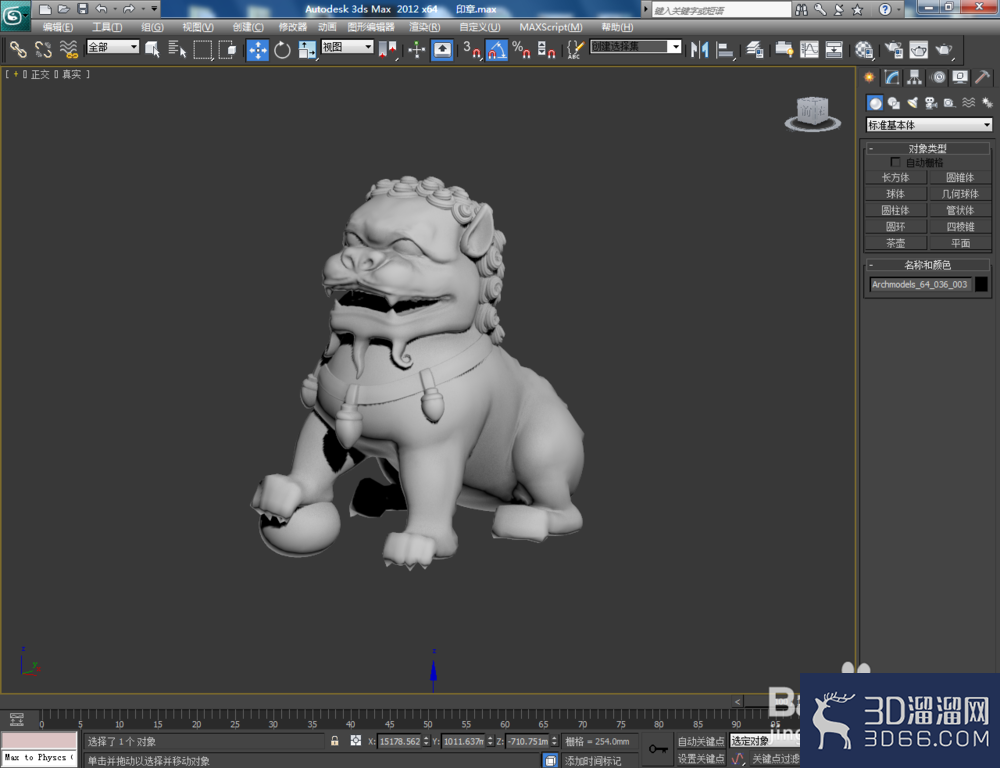1000x768 pixels.
Task: Open the 创建选择集 named selection dropdown
Action: tap(636, 47)
